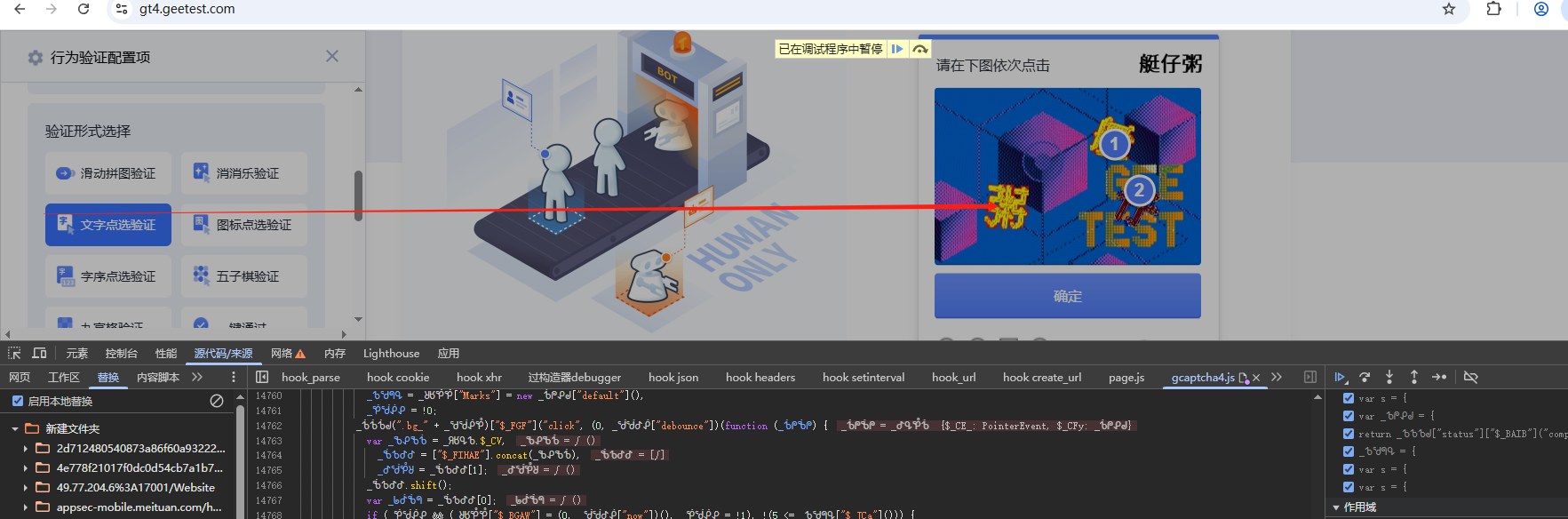Collapse the 作用域 scope section
This screenshot has width=1568, height=519.
1336,507
